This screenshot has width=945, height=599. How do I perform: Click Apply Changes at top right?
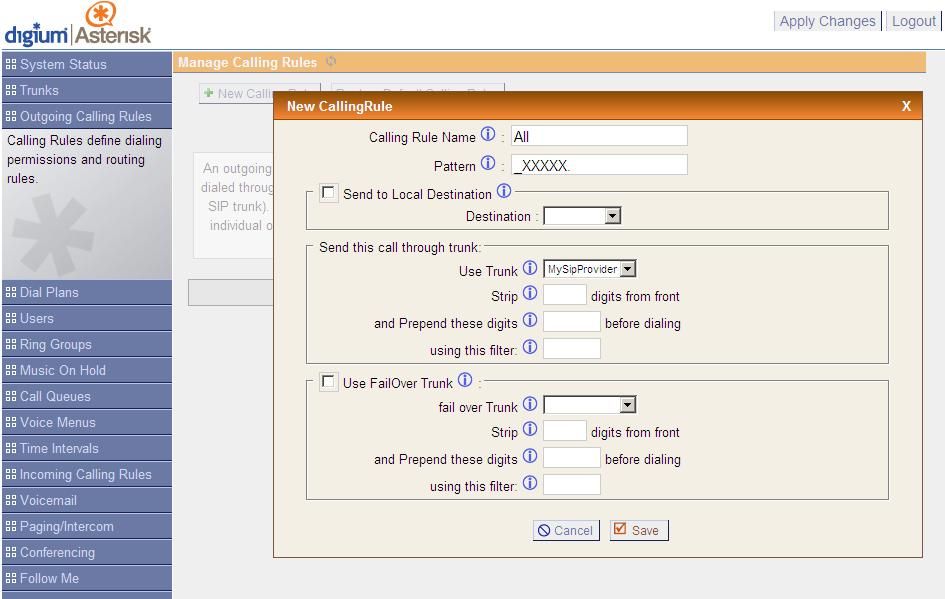click(827, 21)
